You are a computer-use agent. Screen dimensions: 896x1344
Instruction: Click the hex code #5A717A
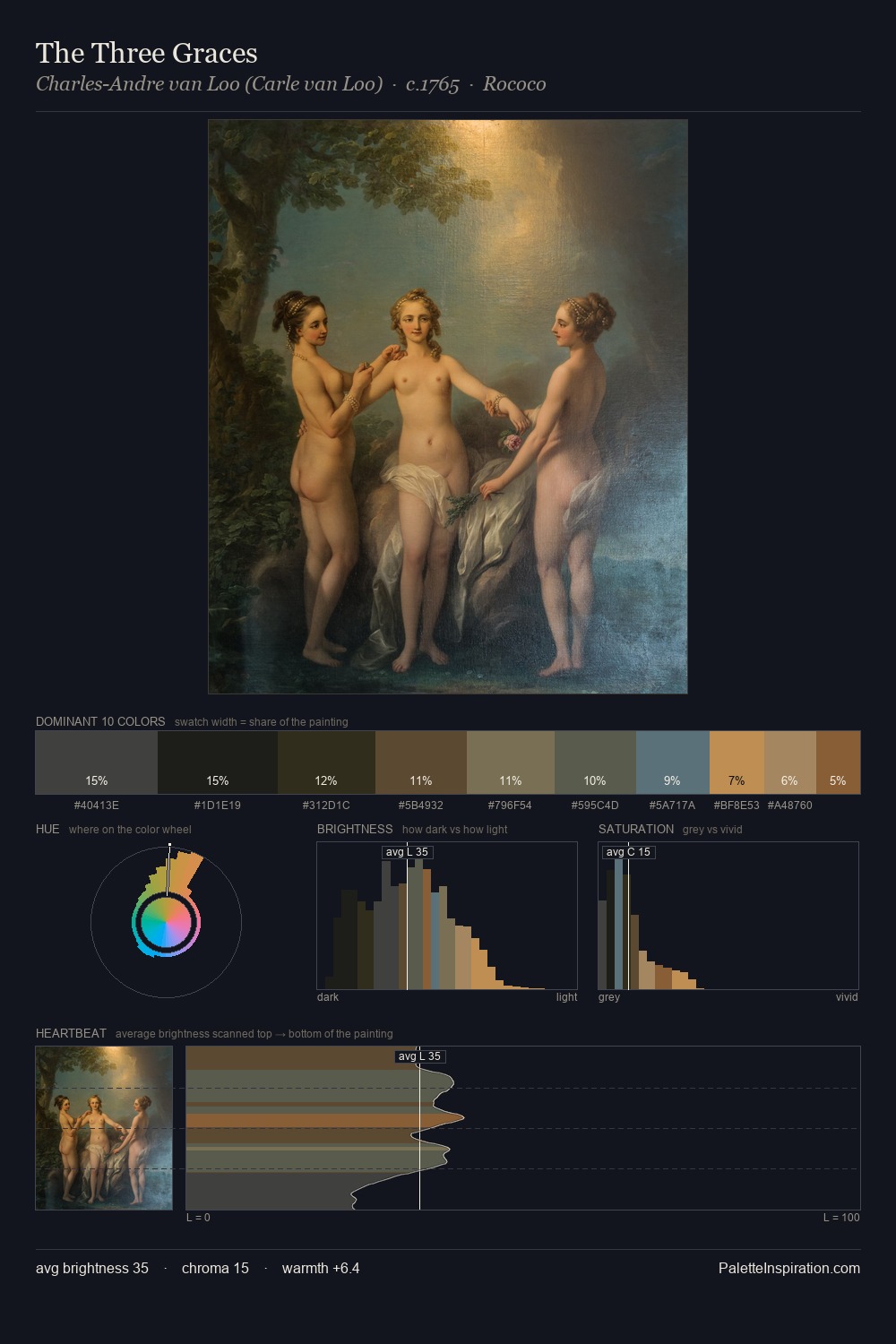click(x=672, y=806)
